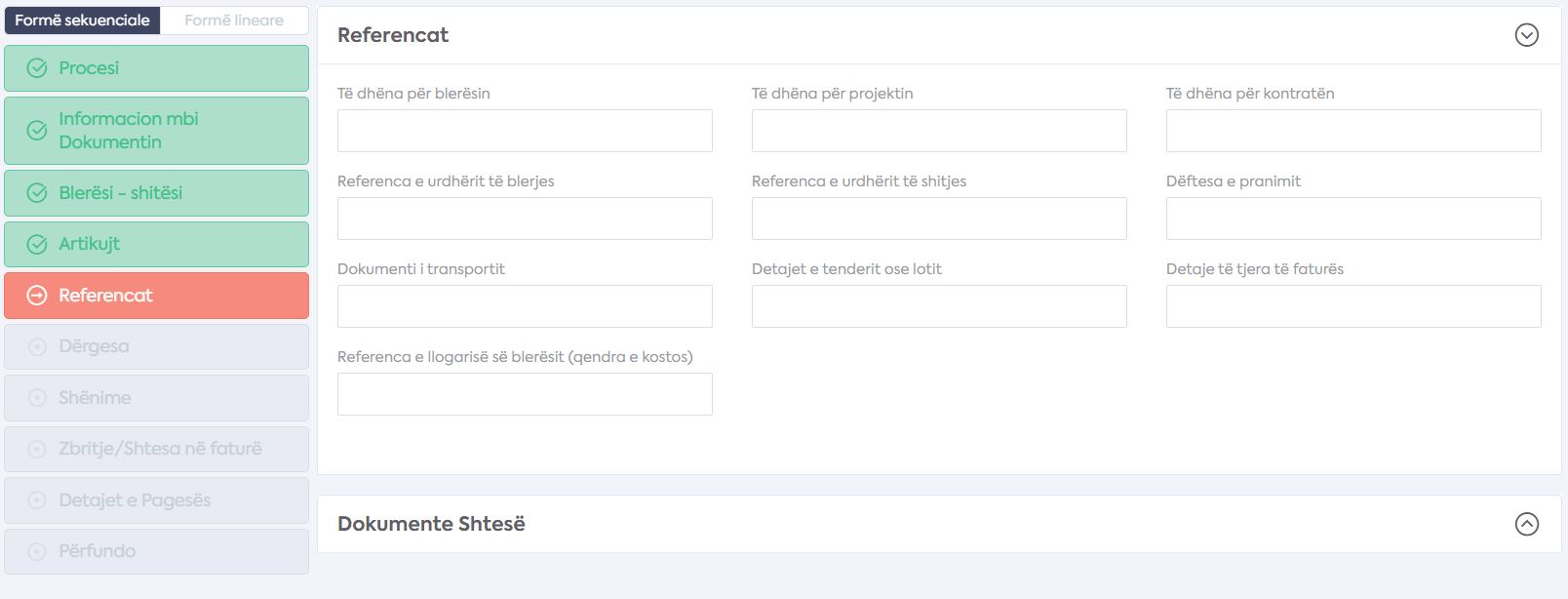Click the Dërgesa step circle icon

click(x=37, y=346)
